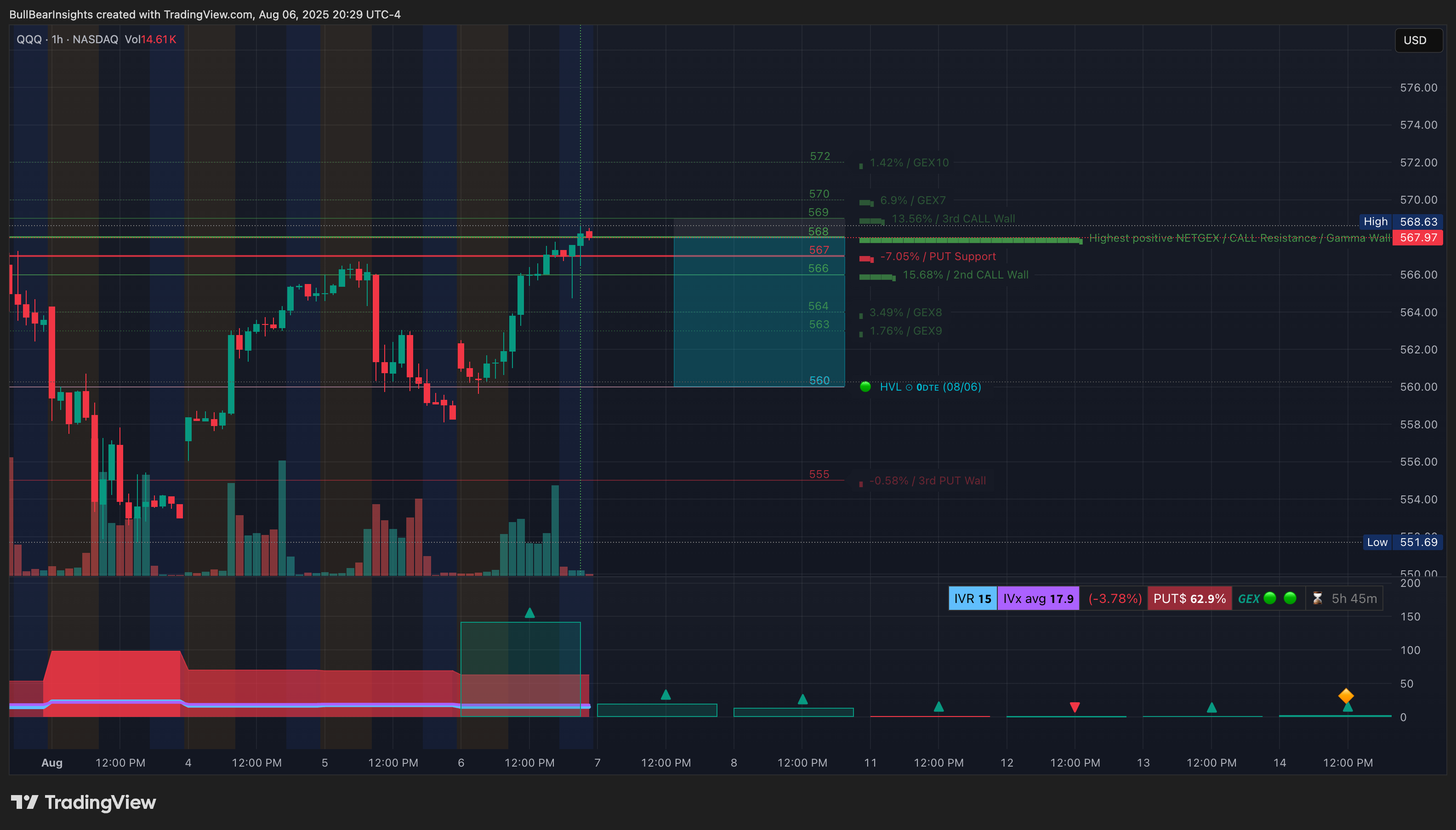Click the '6.9% / GEX7' label

[x=913, y=201]
